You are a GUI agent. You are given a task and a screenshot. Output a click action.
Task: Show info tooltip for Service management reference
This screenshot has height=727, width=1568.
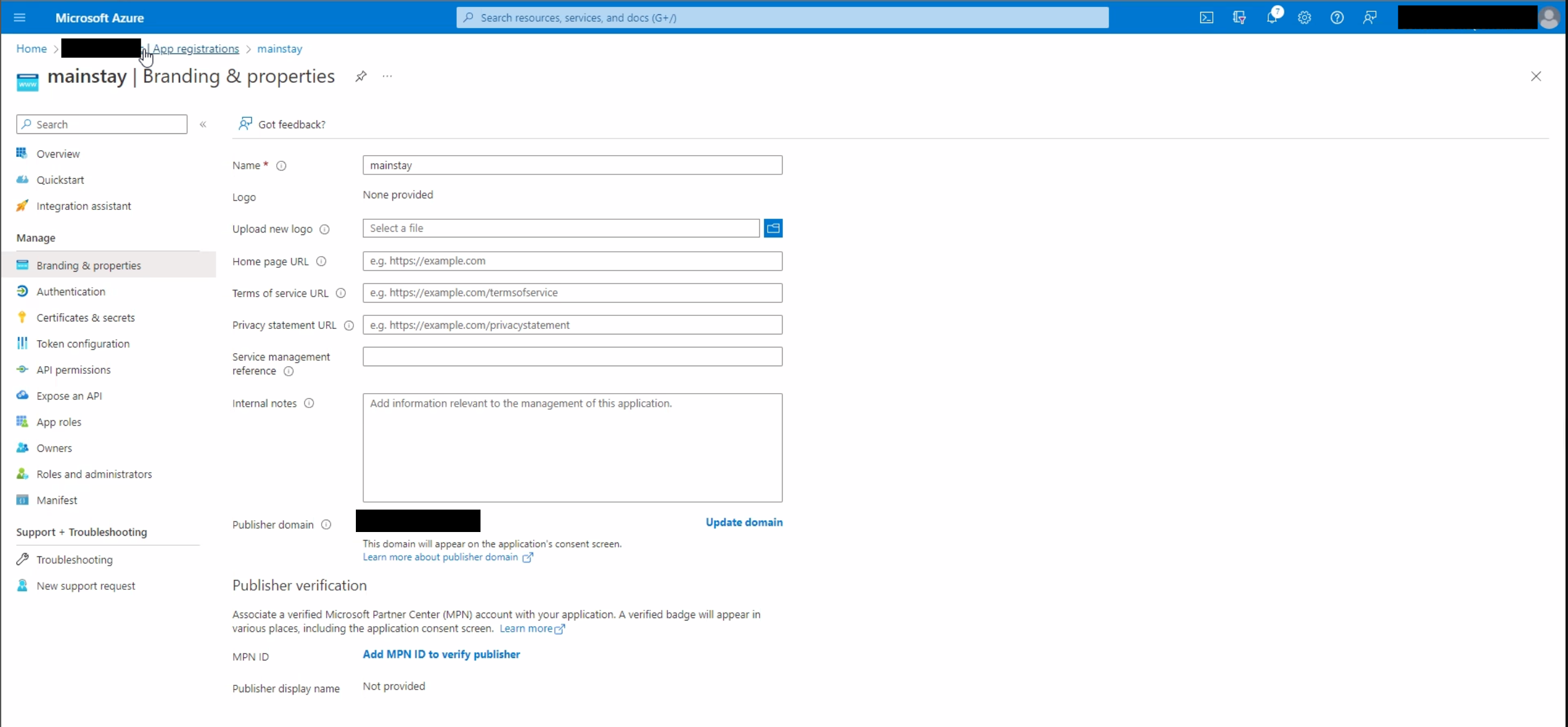point(289,371)
